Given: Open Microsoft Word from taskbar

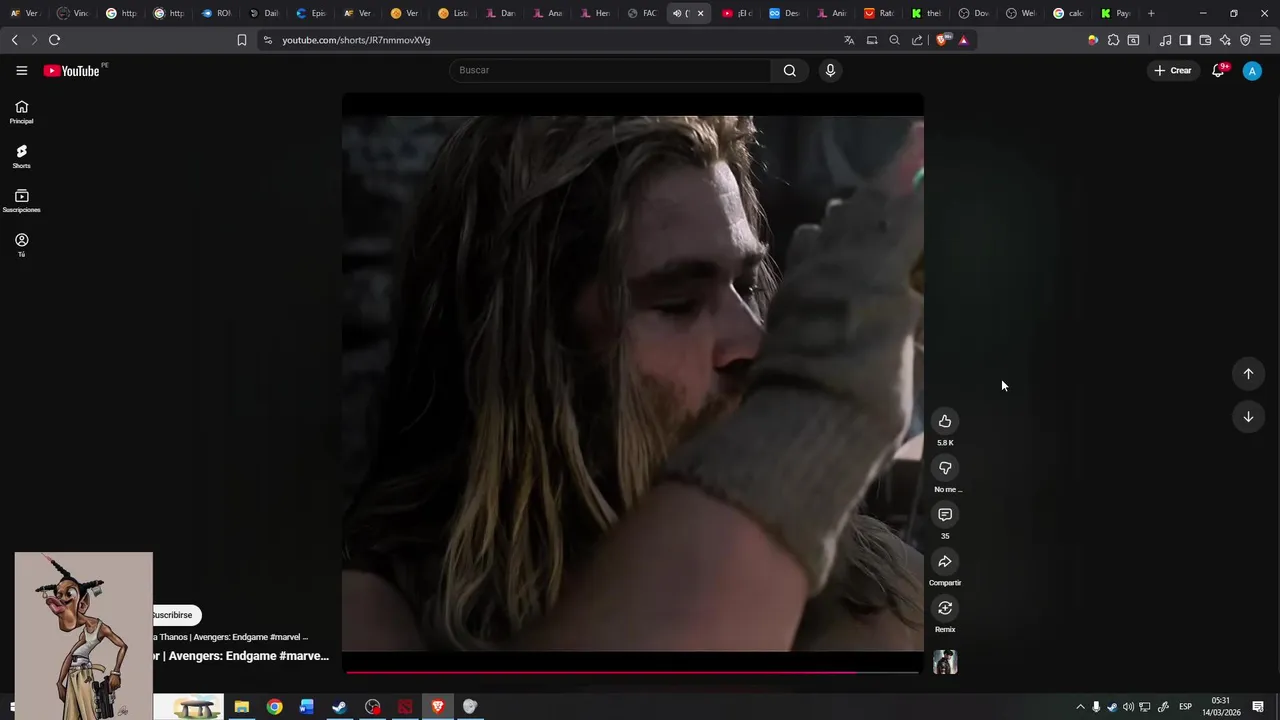Looking at the screenshot, I should point(307,707).
